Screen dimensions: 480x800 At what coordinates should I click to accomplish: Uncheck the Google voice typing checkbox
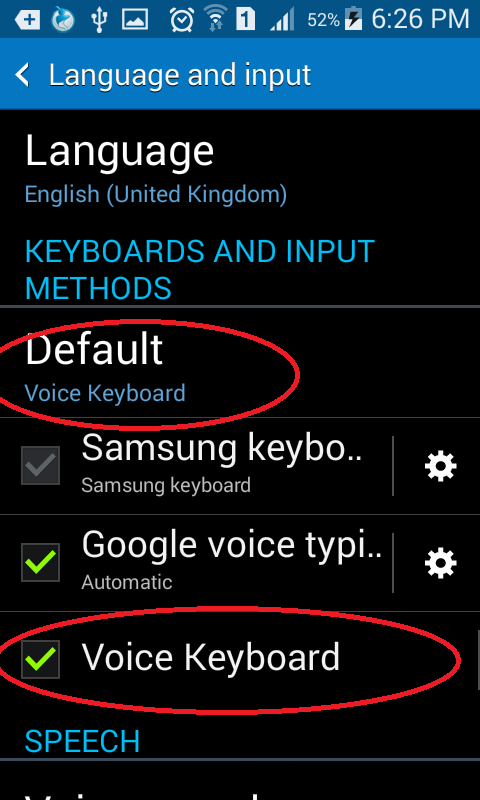coord(40,562)
